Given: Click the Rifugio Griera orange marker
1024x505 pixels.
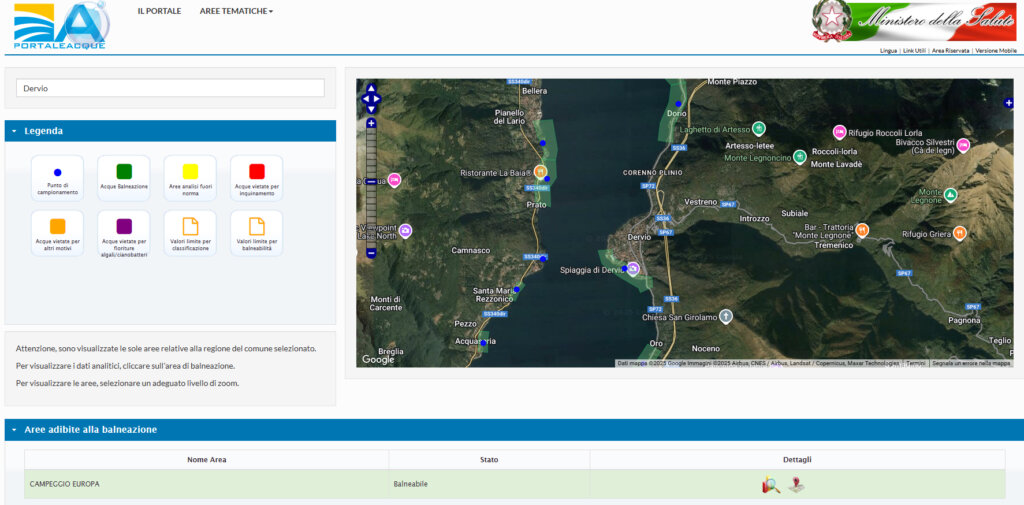Looking at the screenshot, I should coord(959,233).
